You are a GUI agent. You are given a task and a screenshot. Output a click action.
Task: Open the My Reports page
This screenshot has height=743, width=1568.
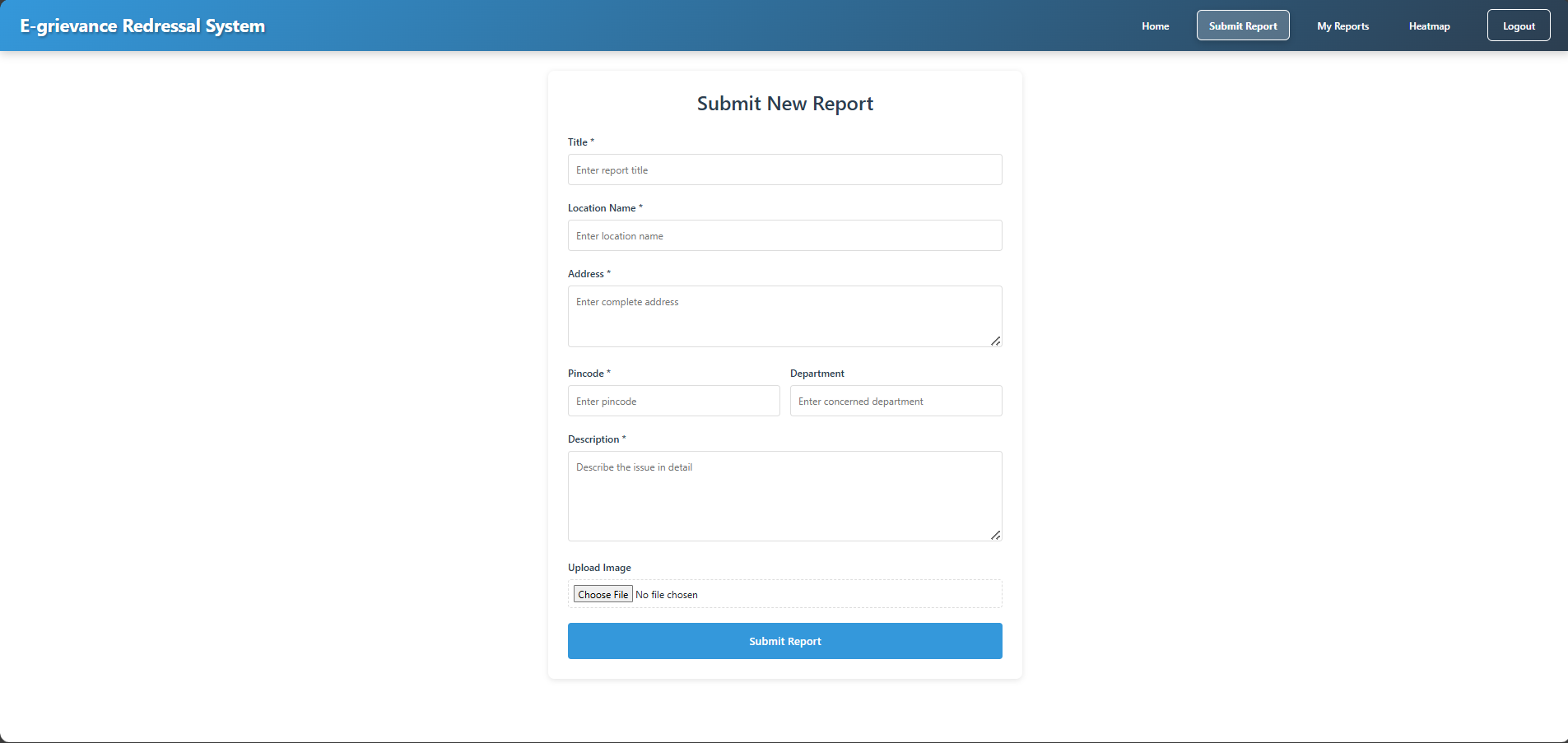click(x=1342, y=26)
